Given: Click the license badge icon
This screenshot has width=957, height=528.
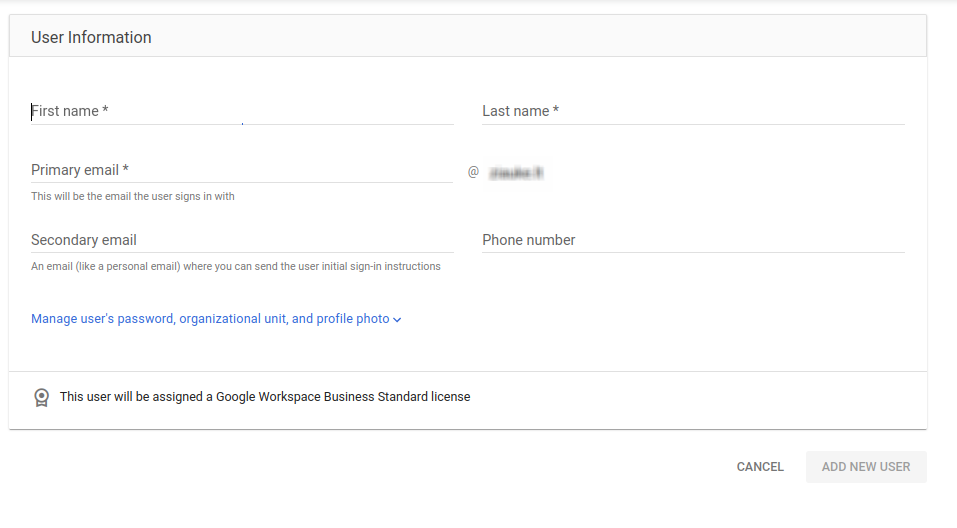Looking at the screenshot, I should point(41,397).
